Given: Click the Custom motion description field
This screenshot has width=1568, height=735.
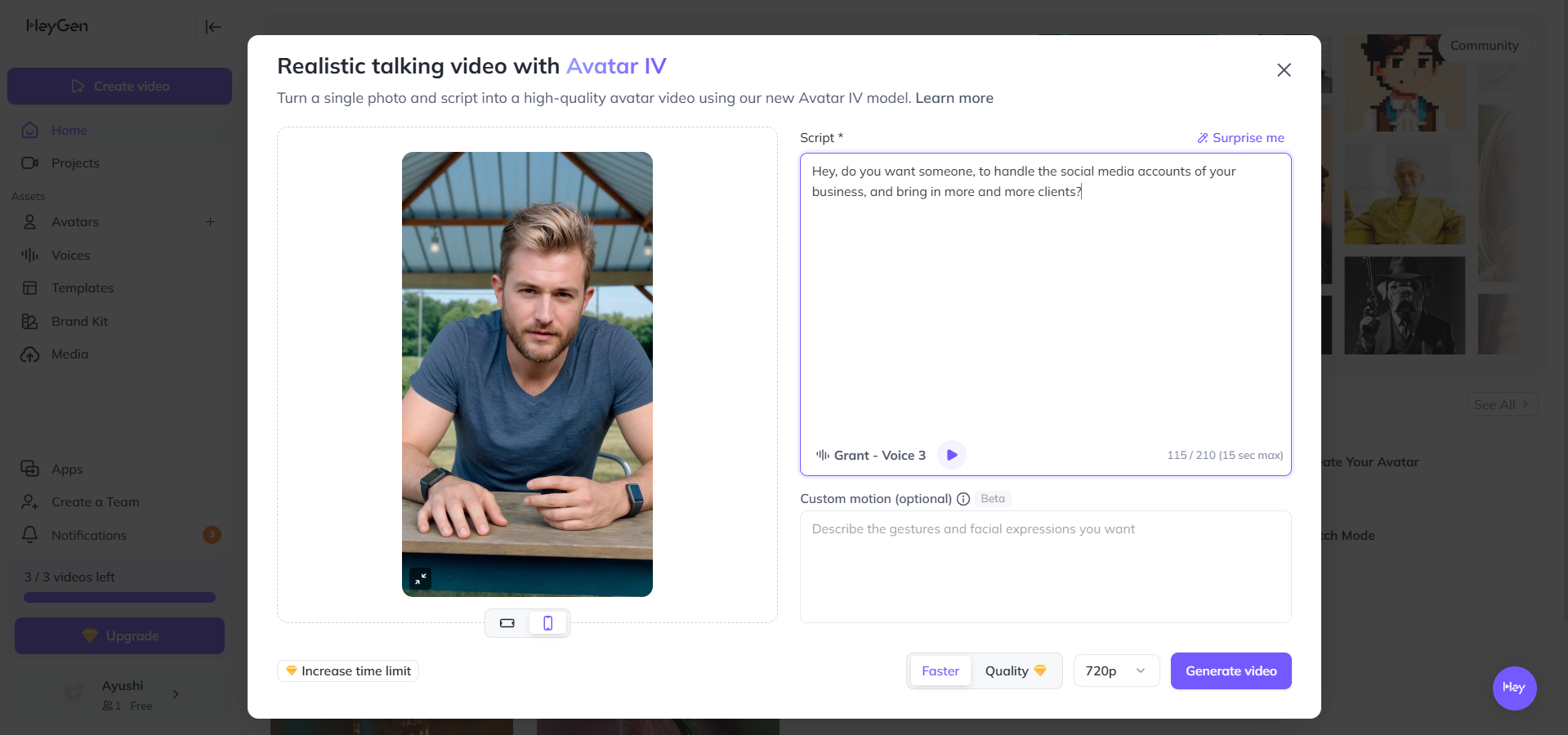Looking at the screenshot, I should click(x=1045, y=567).
